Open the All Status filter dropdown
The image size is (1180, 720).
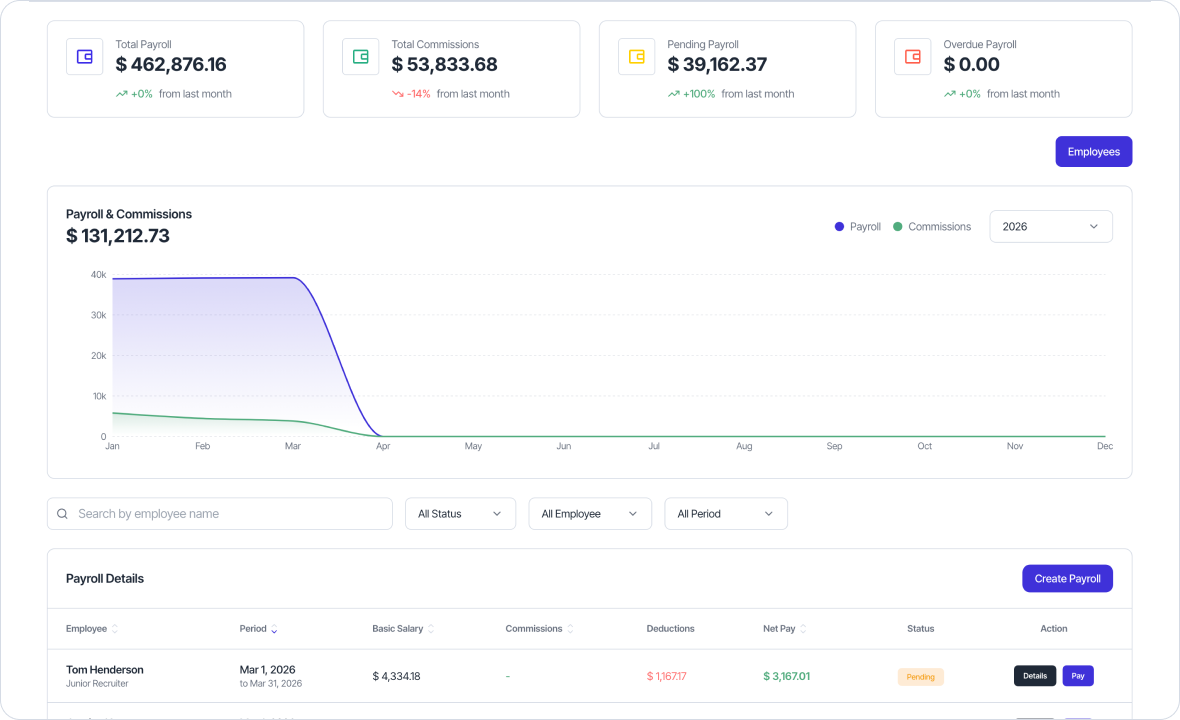click(460, 513)
